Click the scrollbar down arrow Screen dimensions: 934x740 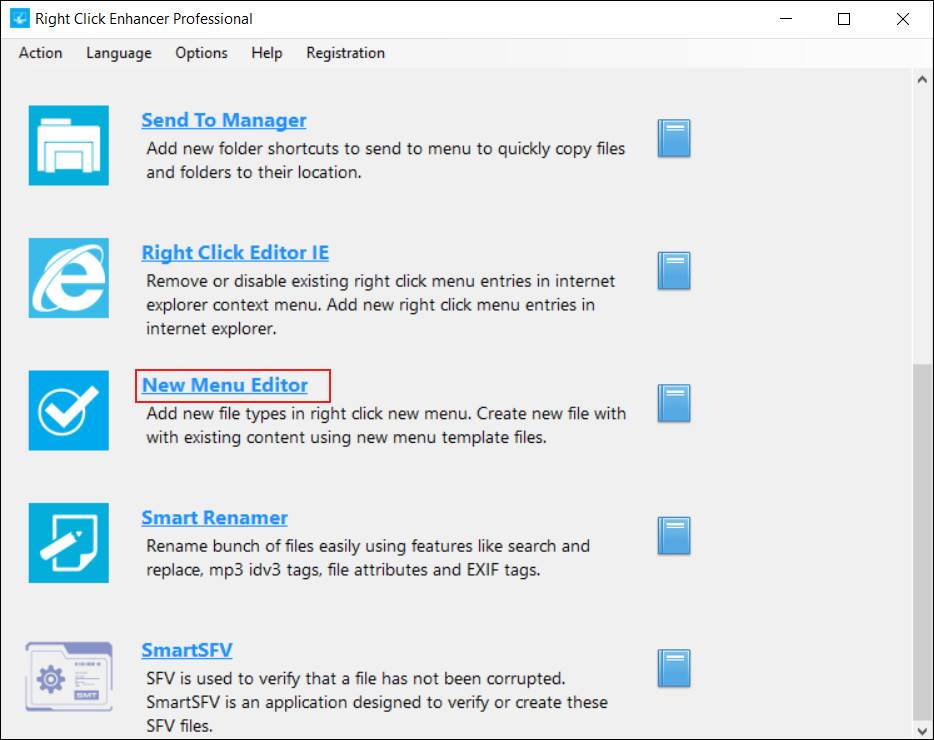(x=922, y=732)
